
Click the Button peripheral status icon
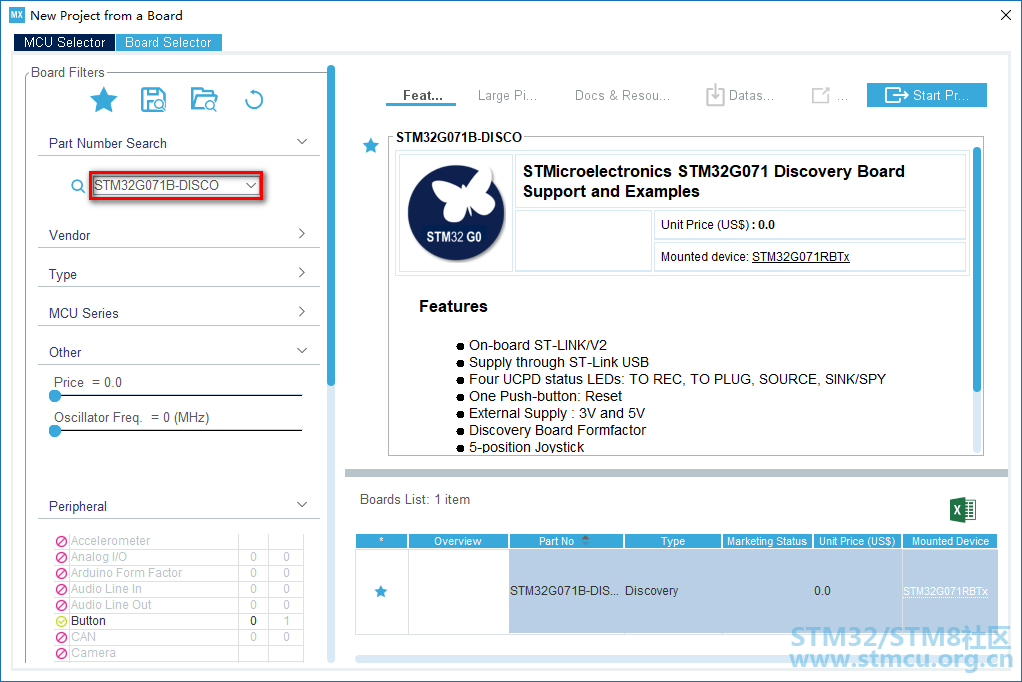[61, 621]
